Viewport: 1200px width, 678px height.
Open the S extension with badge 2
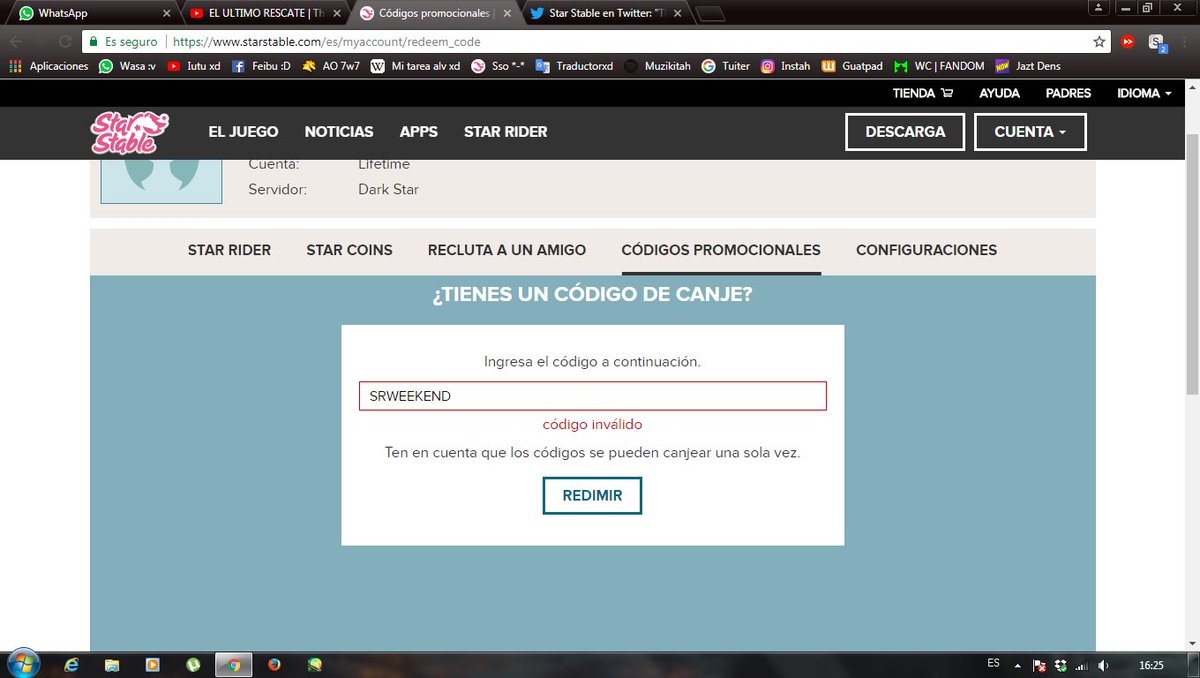pyautogui.click(x=1157, y=42)
